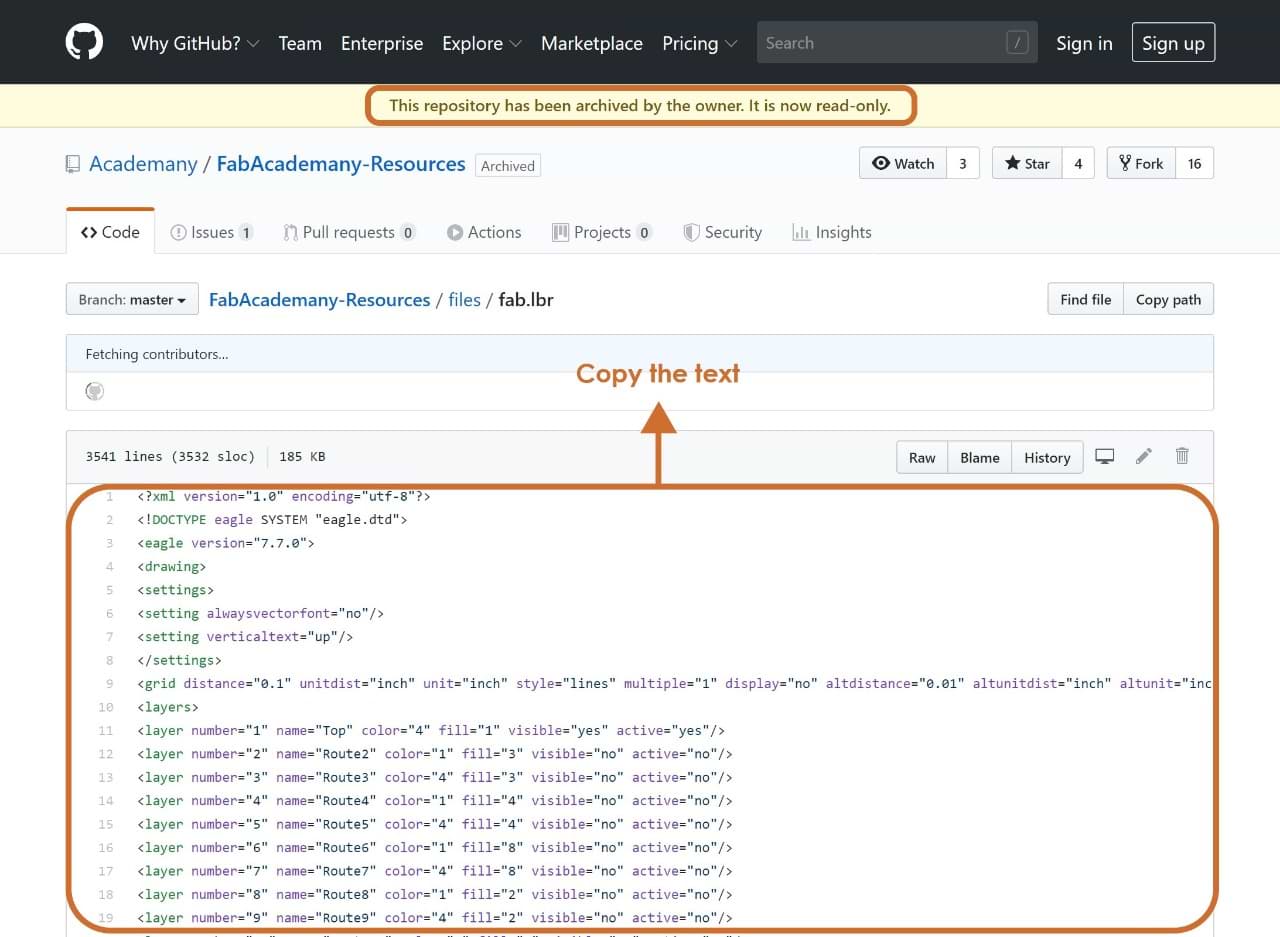The width and height of the screenshot is (1280, 937).
Task: Open the Pull requests tab
Action: coord(349,232)
